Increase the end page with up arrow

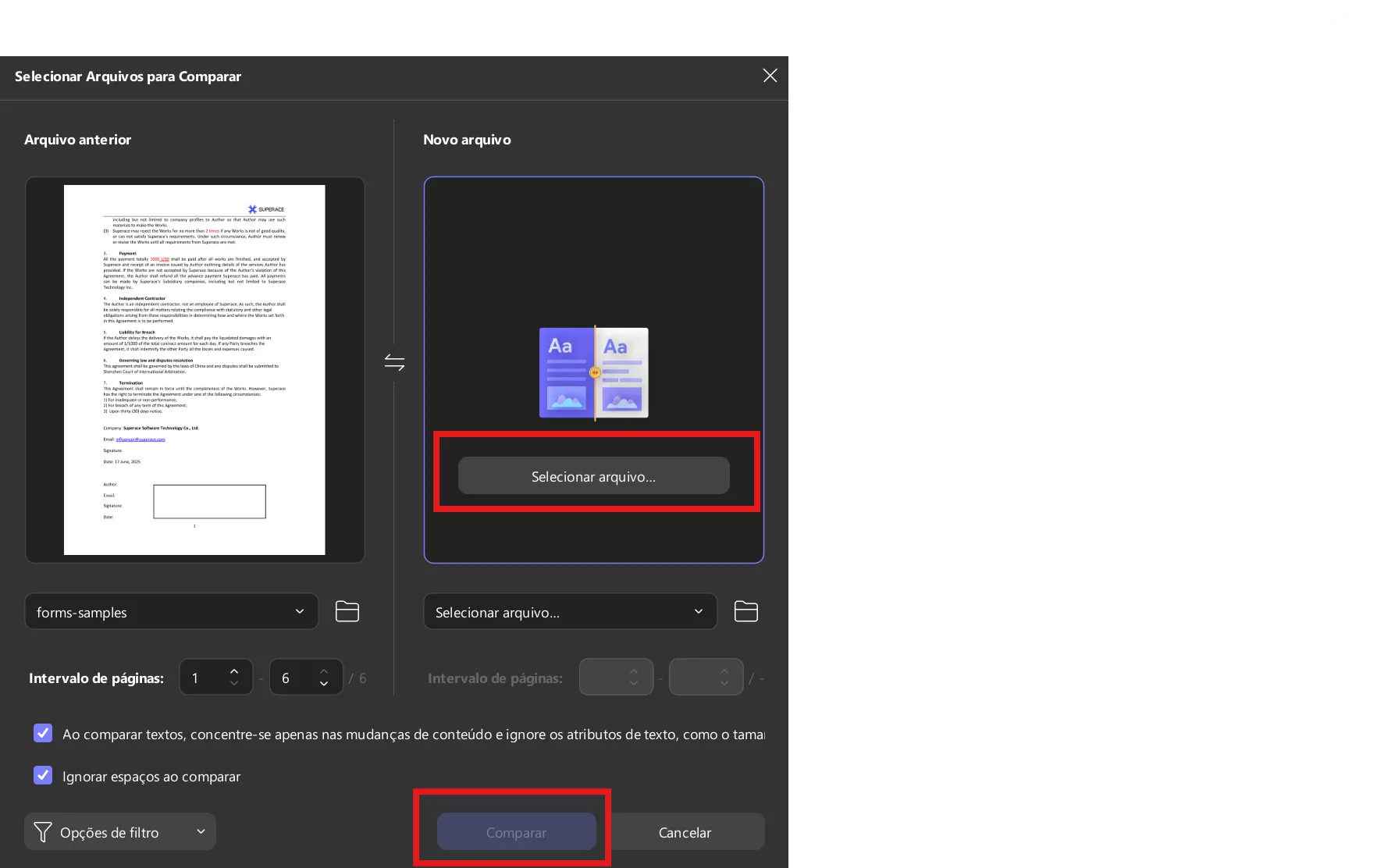(x=325, y=670)
